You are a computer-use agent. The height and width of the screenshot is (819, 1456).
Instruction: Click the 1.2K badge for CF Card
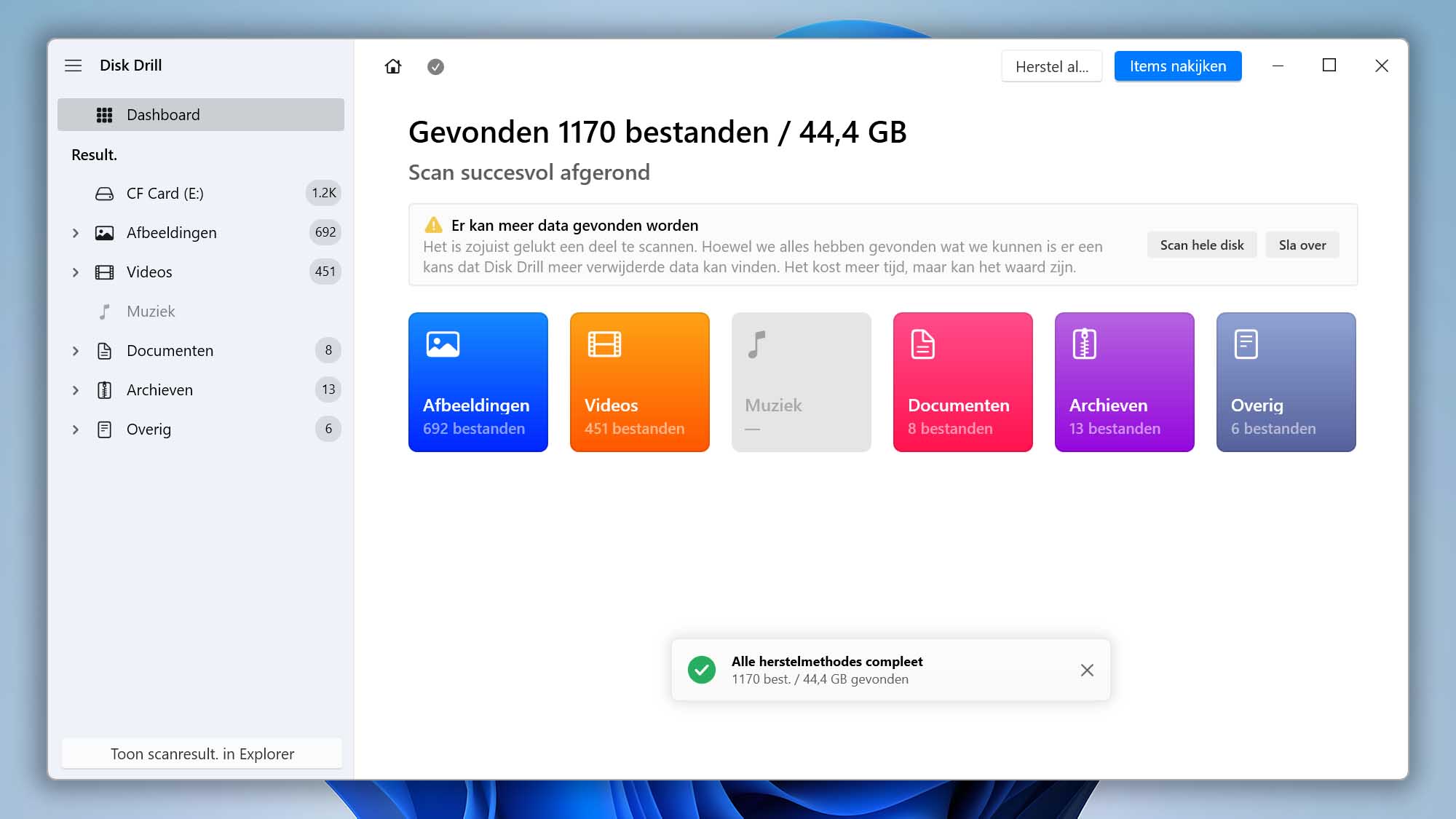(x=324, y=193)
